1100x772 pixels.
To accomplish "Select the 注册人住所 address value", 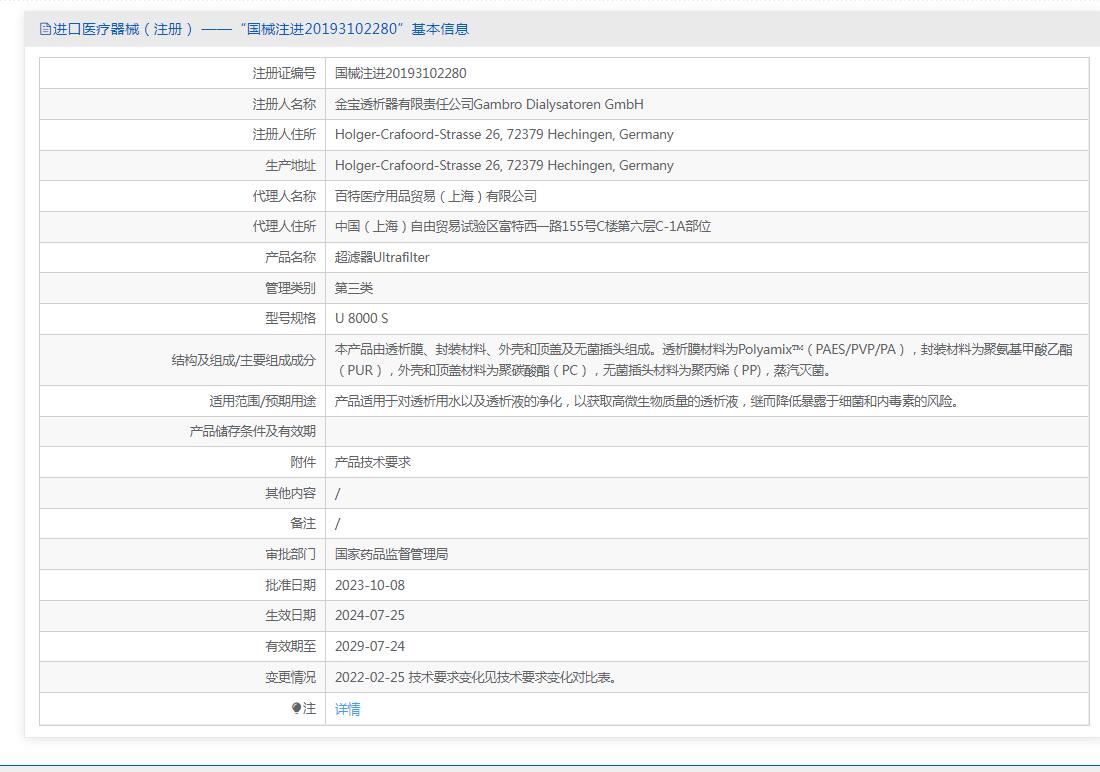I will pos(504,134).
